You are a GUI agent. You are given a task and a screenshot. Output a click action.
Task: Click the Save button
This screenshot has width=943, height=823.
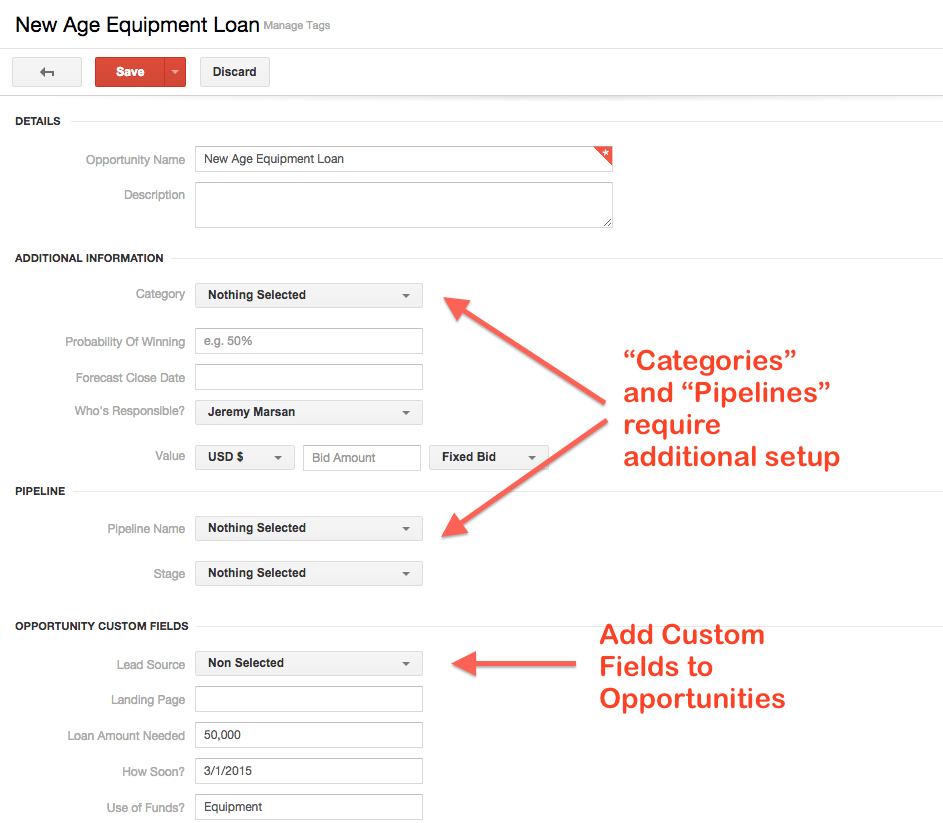click(x=130, y=72)
